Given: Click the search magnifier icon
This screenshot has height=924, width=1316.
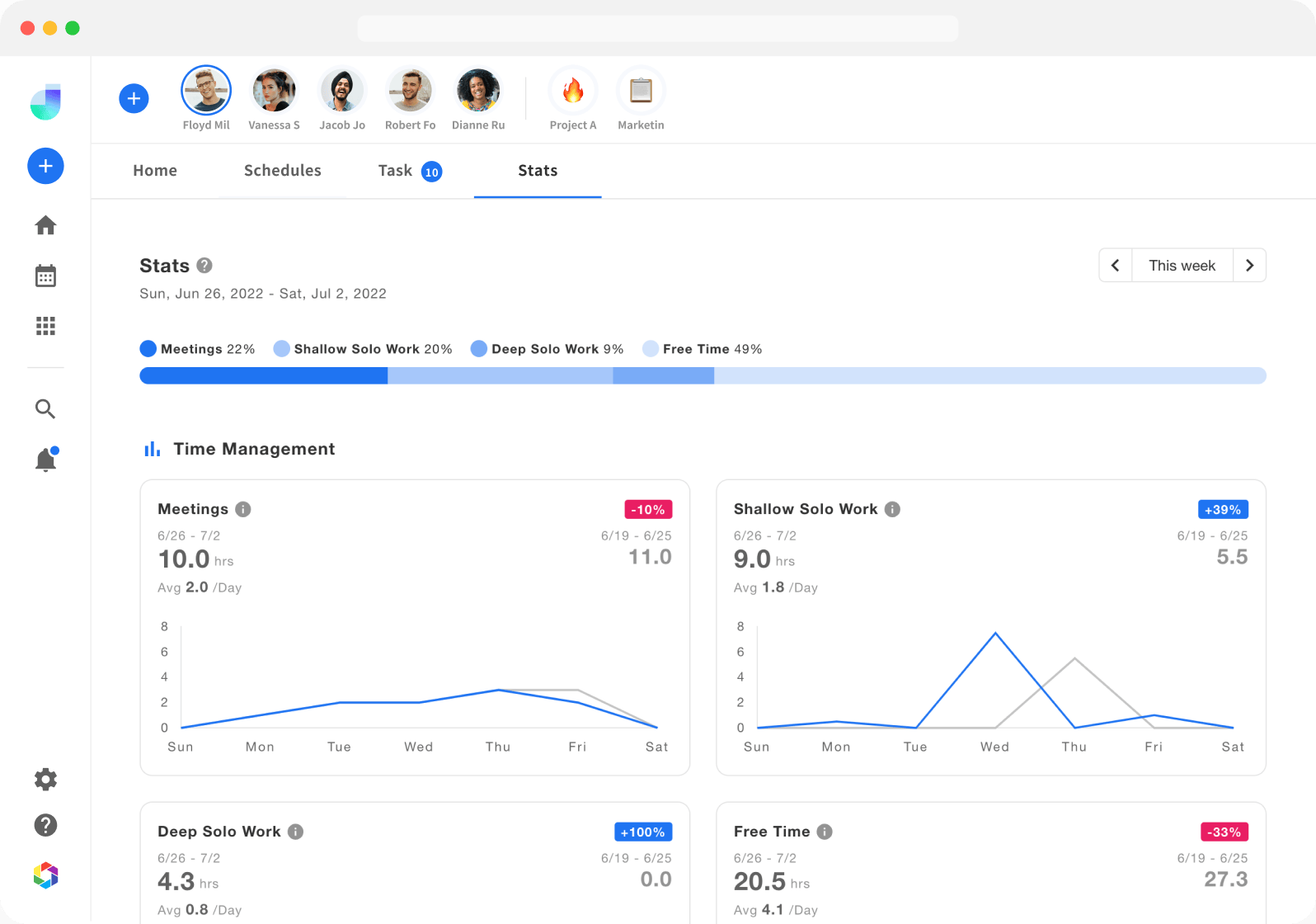Looking at the screenshot, I should pos(45,409).
